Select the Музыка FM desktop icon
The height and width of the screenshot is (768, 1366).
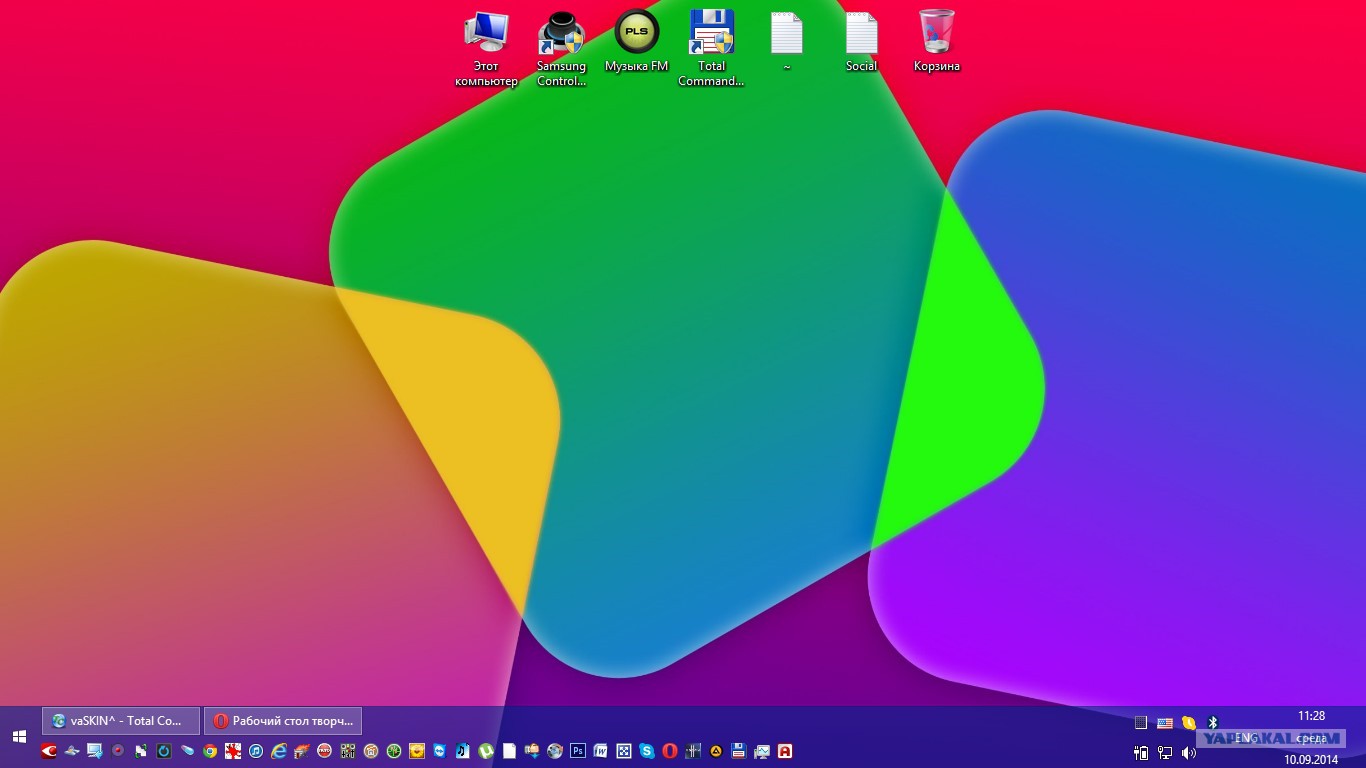tap(636, 41)
